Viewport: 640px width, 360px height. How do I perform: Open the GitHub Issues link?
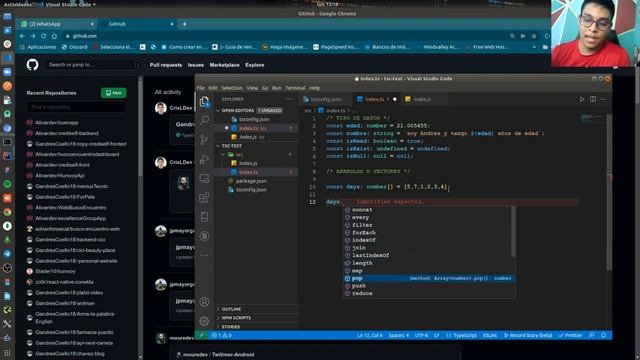pos(196,65)
